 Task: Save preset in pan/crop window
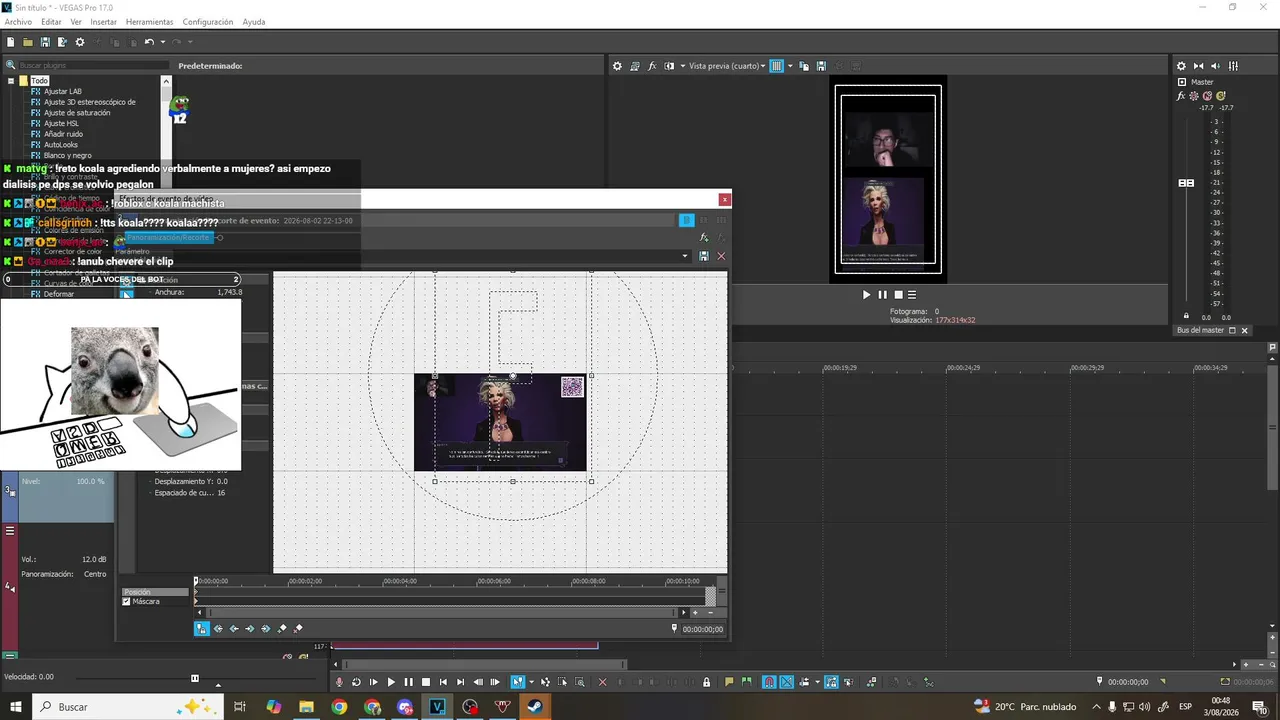pyautogui.click(x=704, y=256)
